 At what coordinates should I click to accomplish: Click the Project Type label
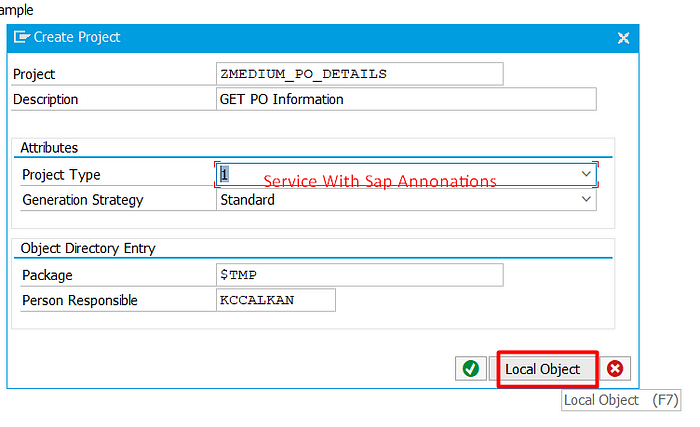(61, 175)
